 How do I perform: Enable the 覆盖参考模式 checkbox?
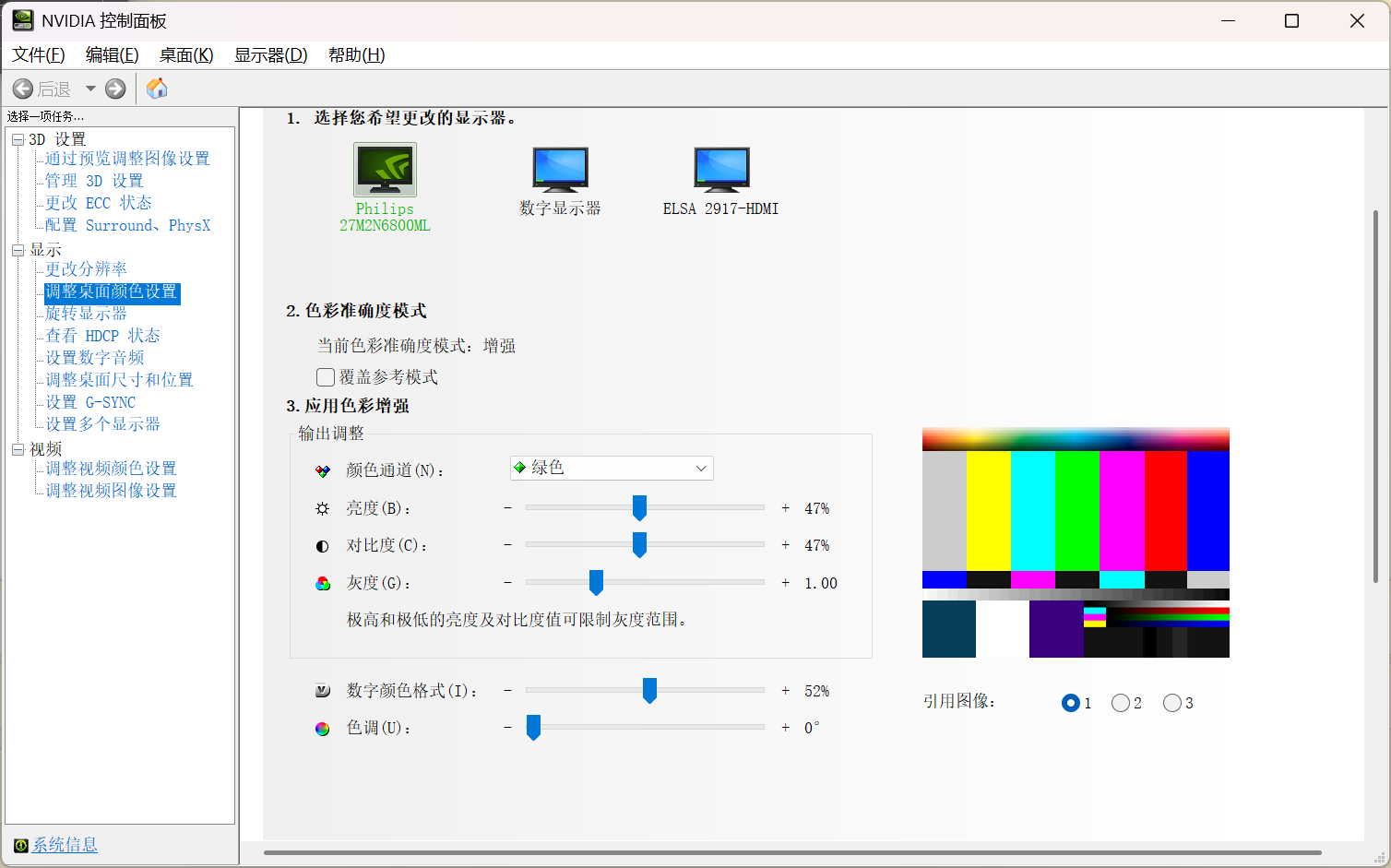[x=326, y=376]
